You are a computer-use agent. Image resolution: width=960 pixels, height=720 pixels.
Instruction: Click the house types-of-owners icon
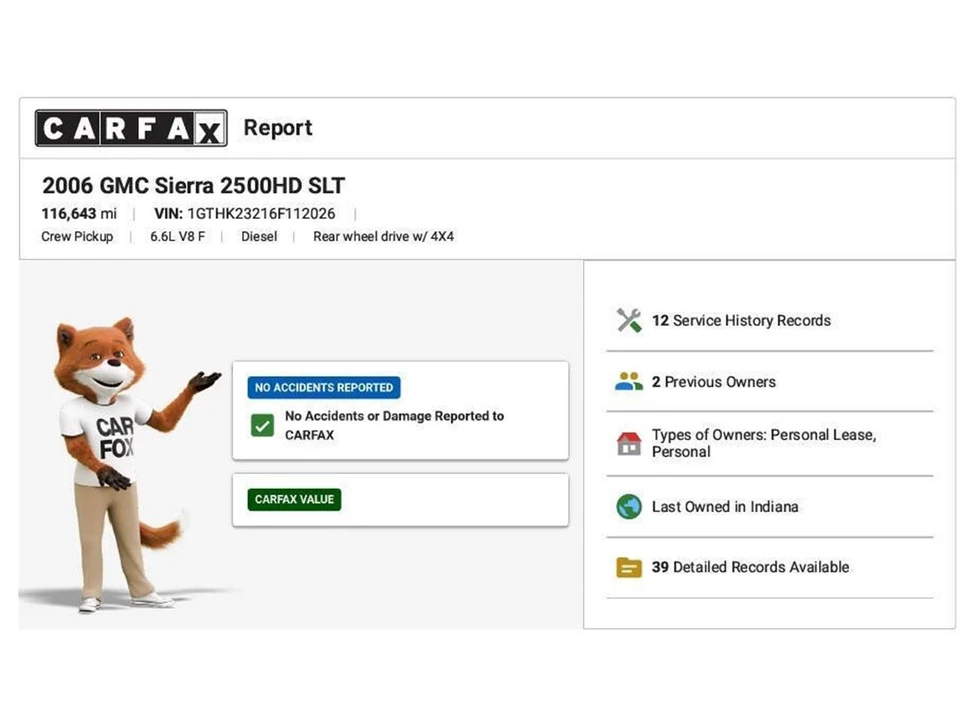click(629, 443)
